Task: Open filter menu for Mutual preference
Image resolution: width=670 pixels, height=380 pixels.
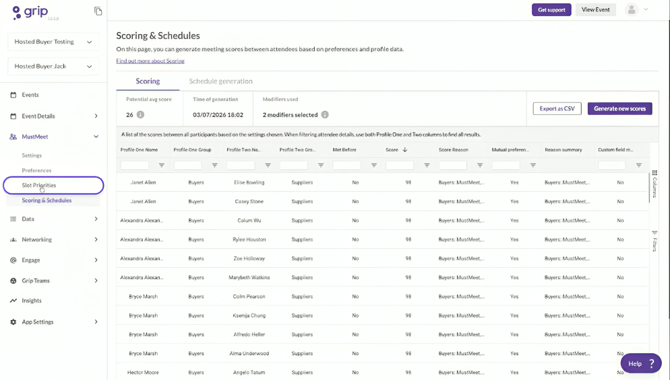Action: coord(532,165)
